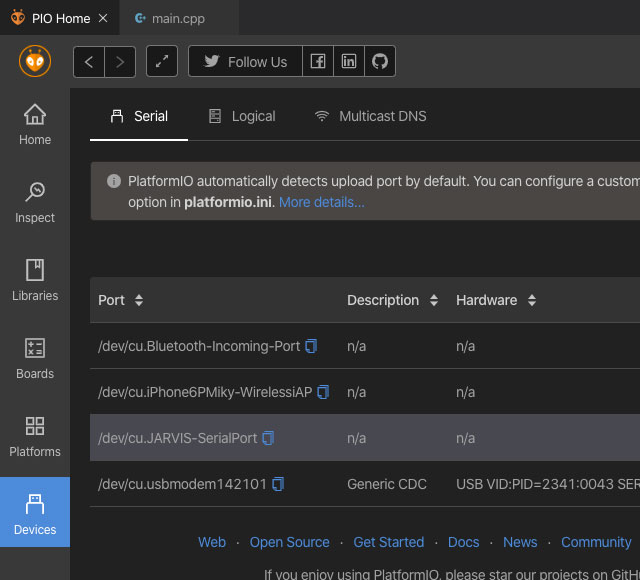Click the PlatformIO alien logo icon
The image size is (640, 580).
click(35, 61)
